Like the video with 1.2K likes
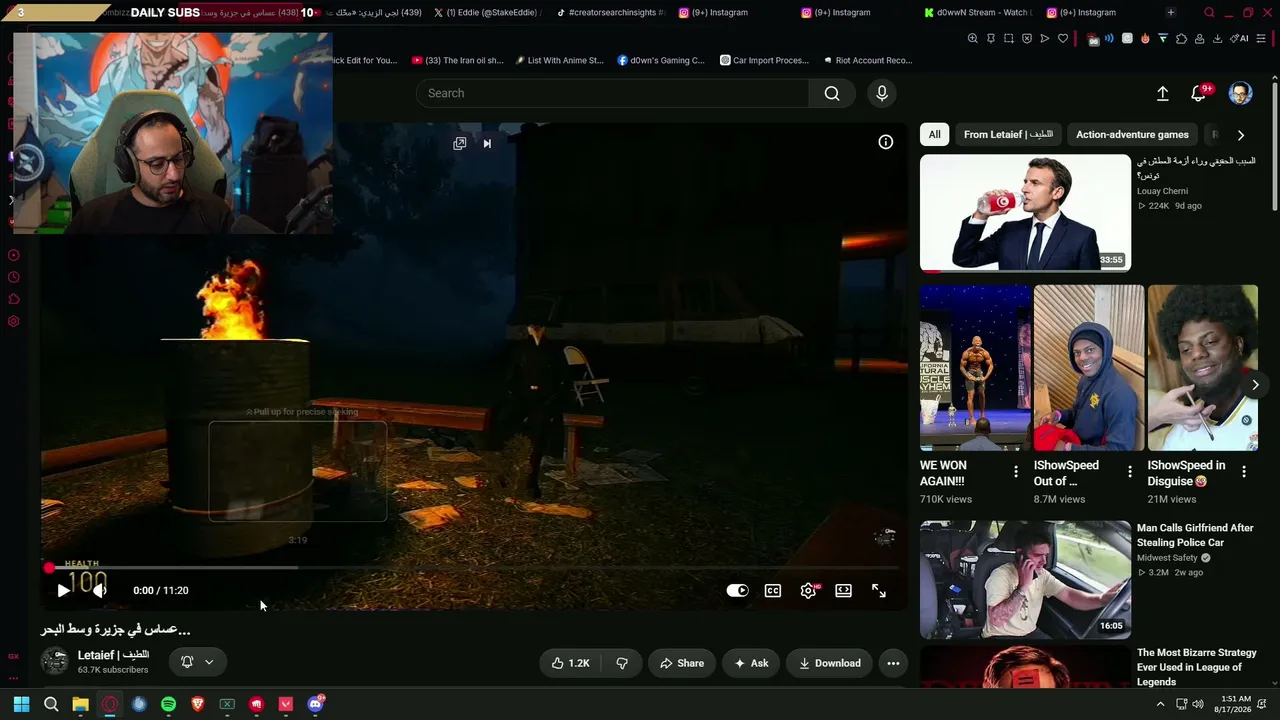The height and width of the screenshot is (720, 1280). (x=570, y=663)
